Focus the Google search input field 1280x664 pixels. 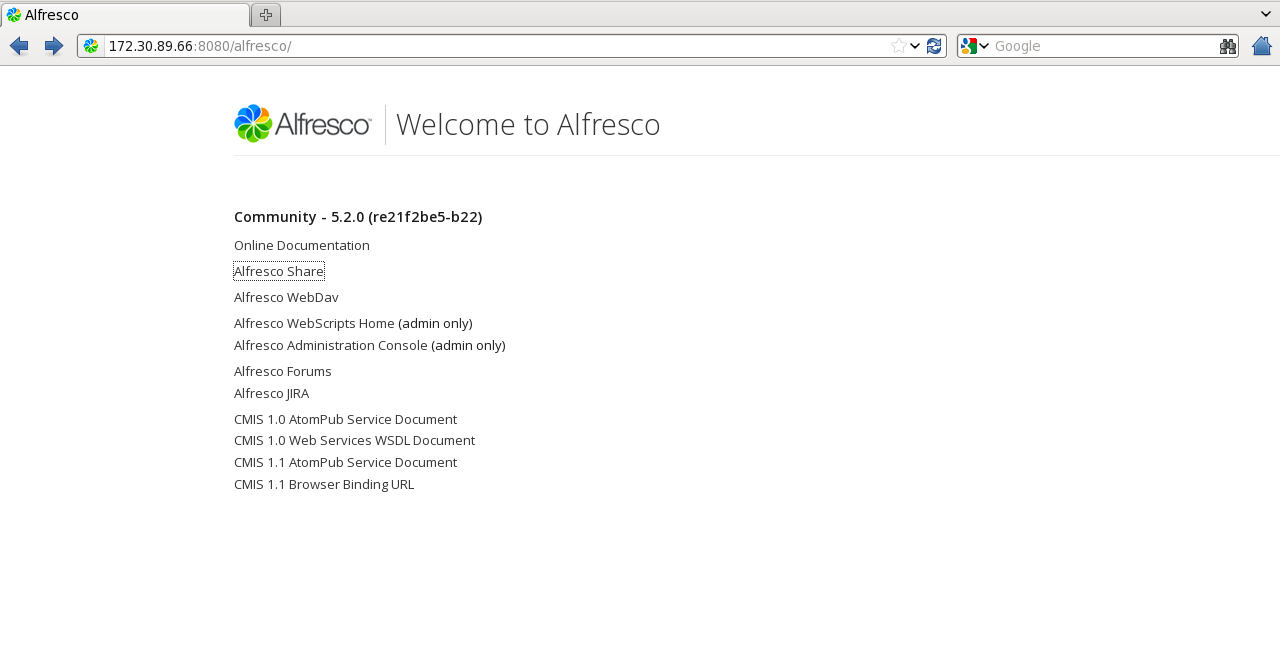tap(1104, 46)
